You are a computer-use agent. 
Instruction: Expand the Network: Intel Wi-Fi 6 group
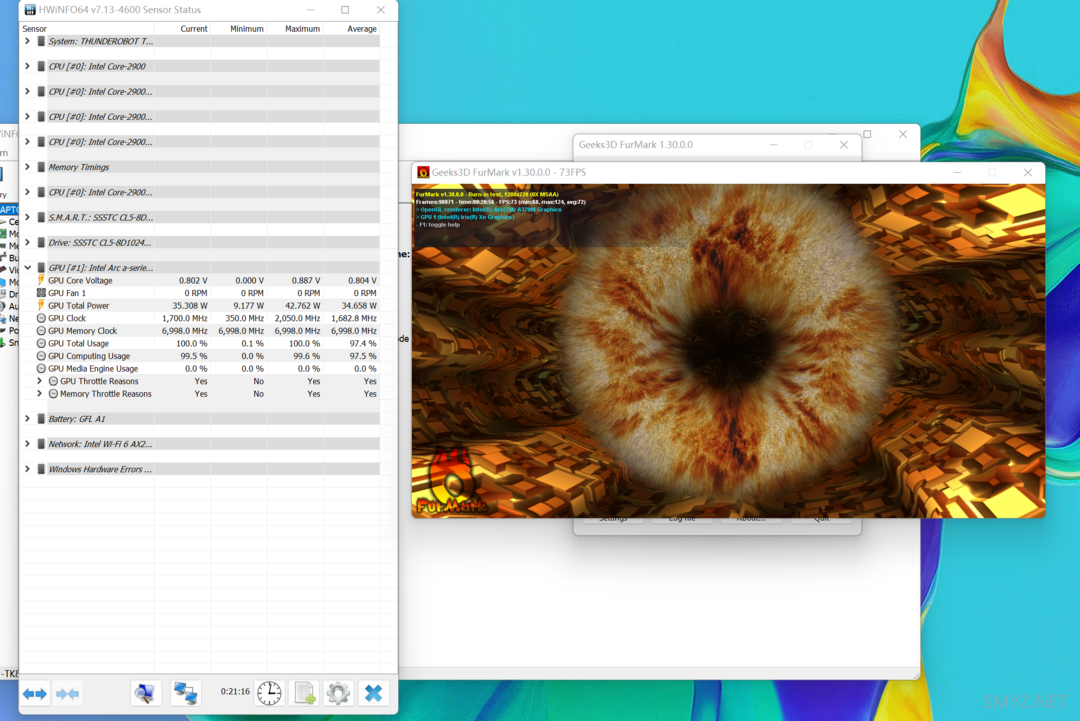click(x=27, y=443)
